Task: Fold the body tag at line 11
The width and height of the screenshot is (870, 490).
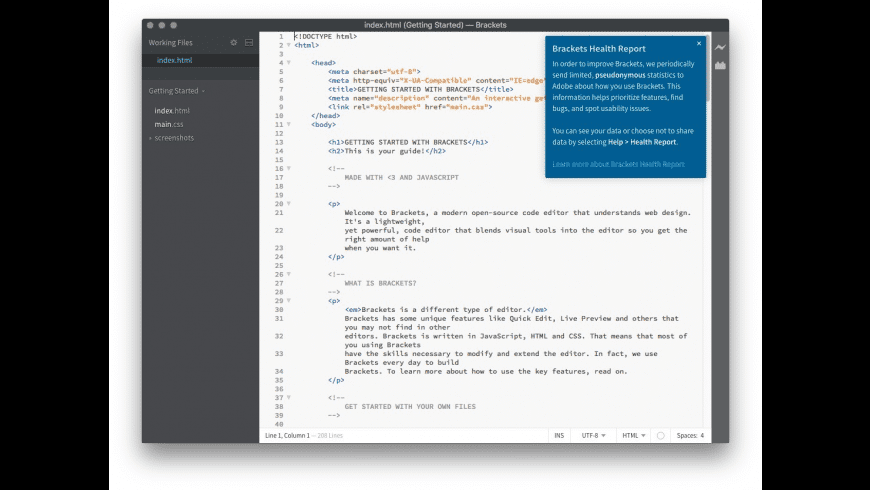Action: click(x=288, y=125)
